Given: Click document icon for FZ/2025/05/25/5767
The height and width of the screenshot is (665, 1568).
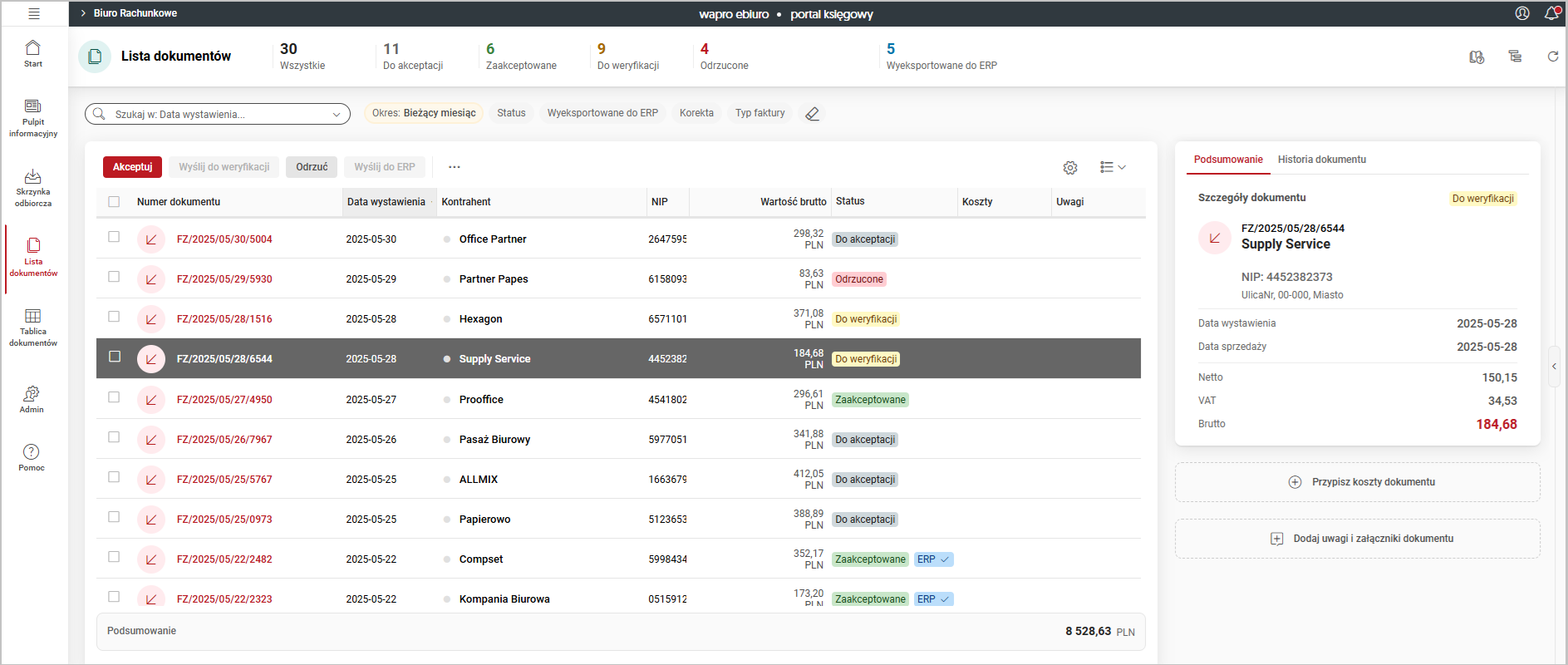Looking at the screenshot, I should (x=151, y=480).
